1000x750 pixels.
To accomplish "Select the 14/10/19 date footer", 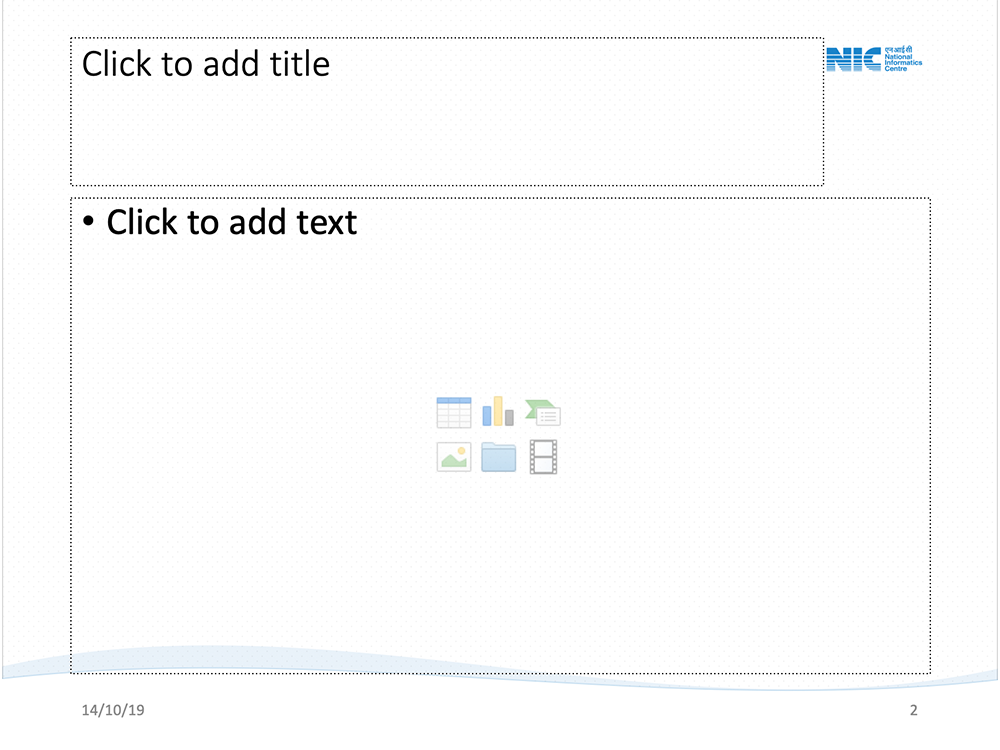I will click(113, 711).
